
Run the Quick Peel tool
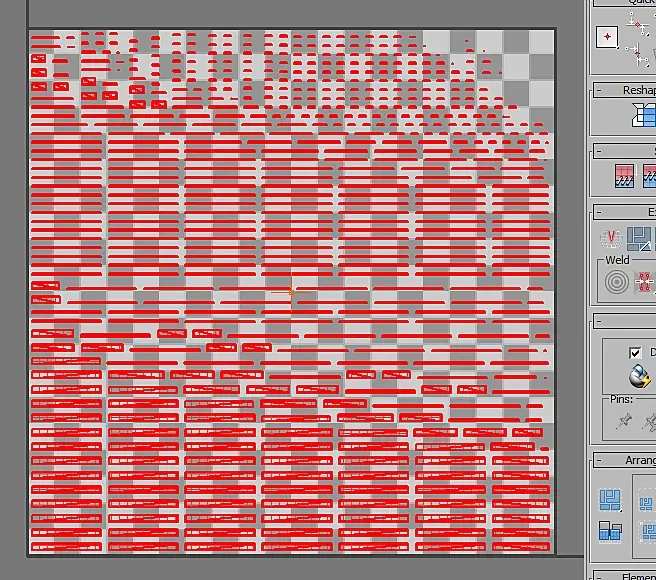[640, 376]
